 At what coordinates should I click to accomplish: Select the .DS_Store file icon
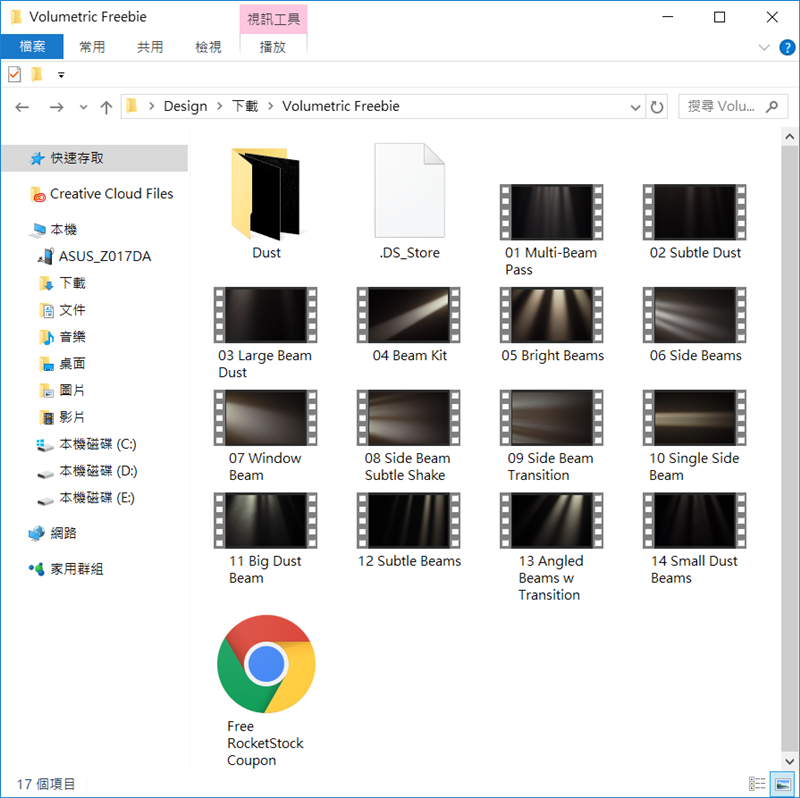click(409, 190)
